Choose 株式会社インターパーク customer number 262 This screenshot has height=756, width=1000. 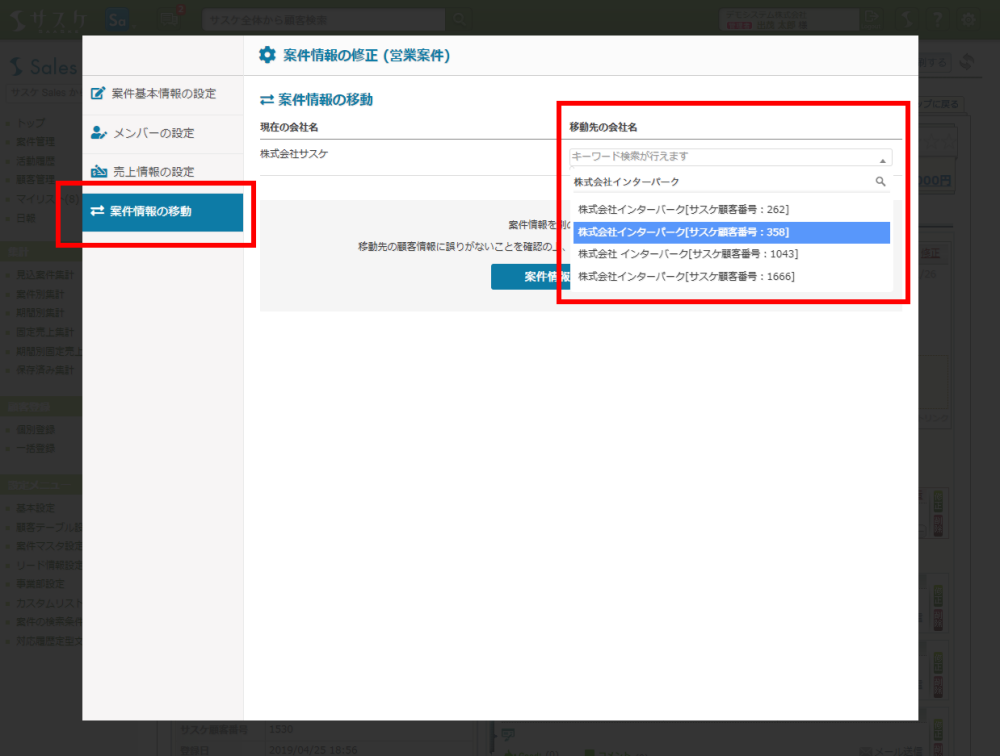(731, 209)
